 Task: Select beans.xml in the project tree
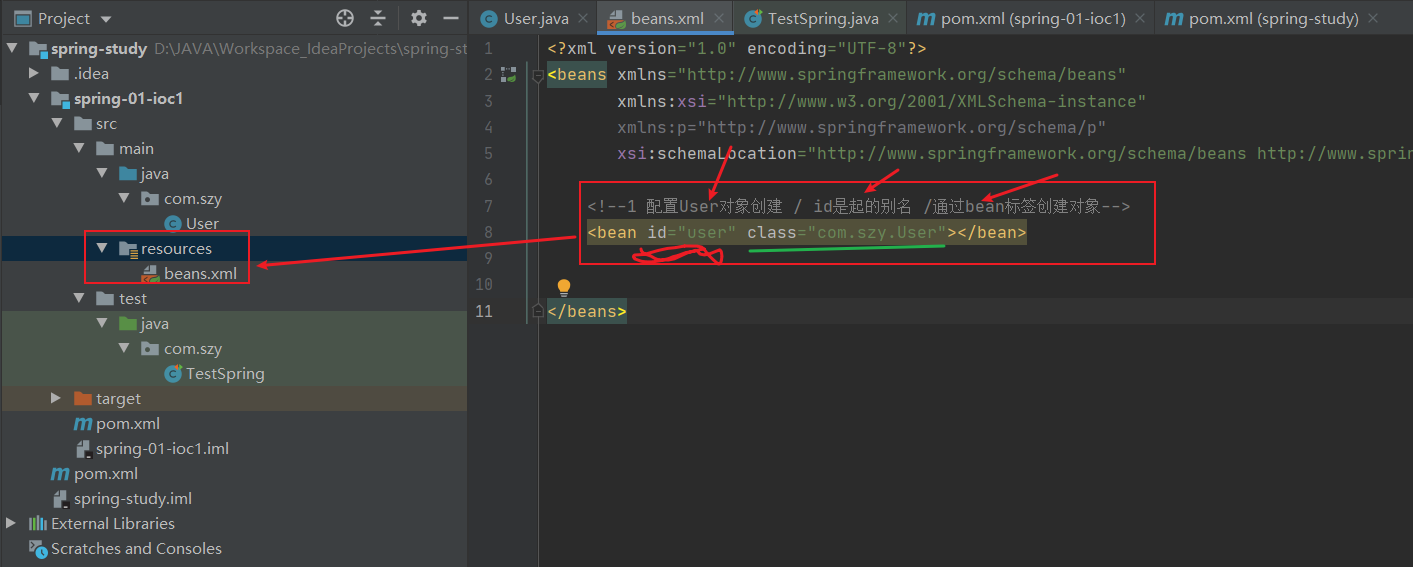[x=200, y=274]
